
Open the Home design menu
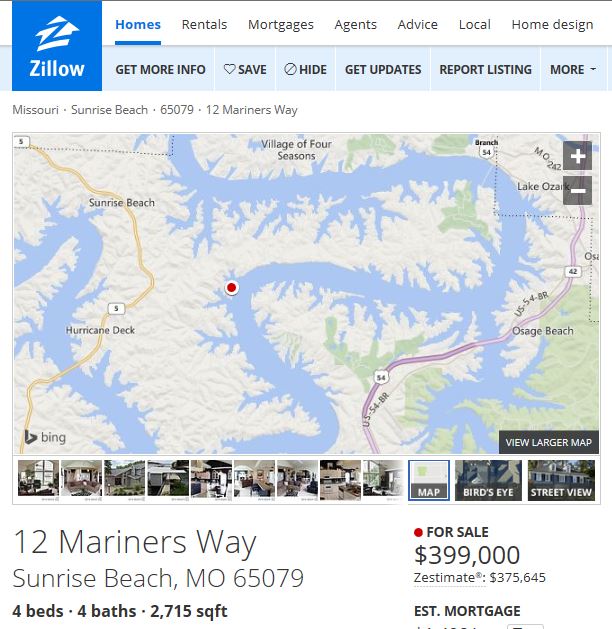552,24
